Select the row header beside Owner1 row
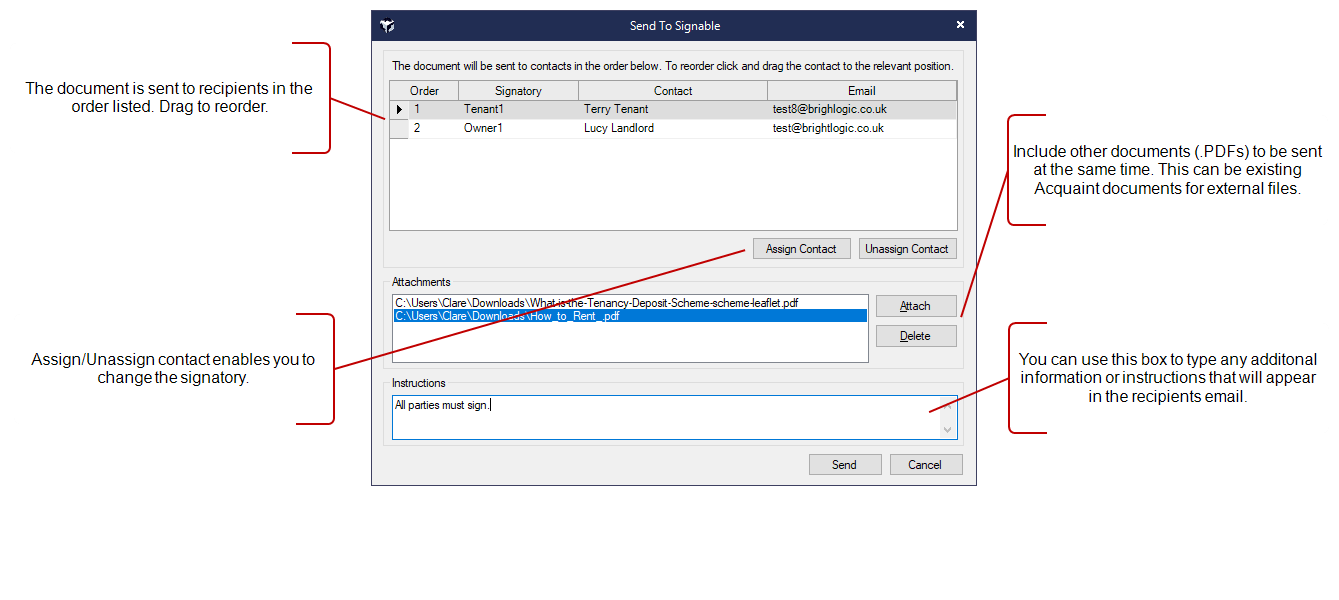Image resolution: width=1339 pixels, height=600 pixels. click(x=399, y=129)
